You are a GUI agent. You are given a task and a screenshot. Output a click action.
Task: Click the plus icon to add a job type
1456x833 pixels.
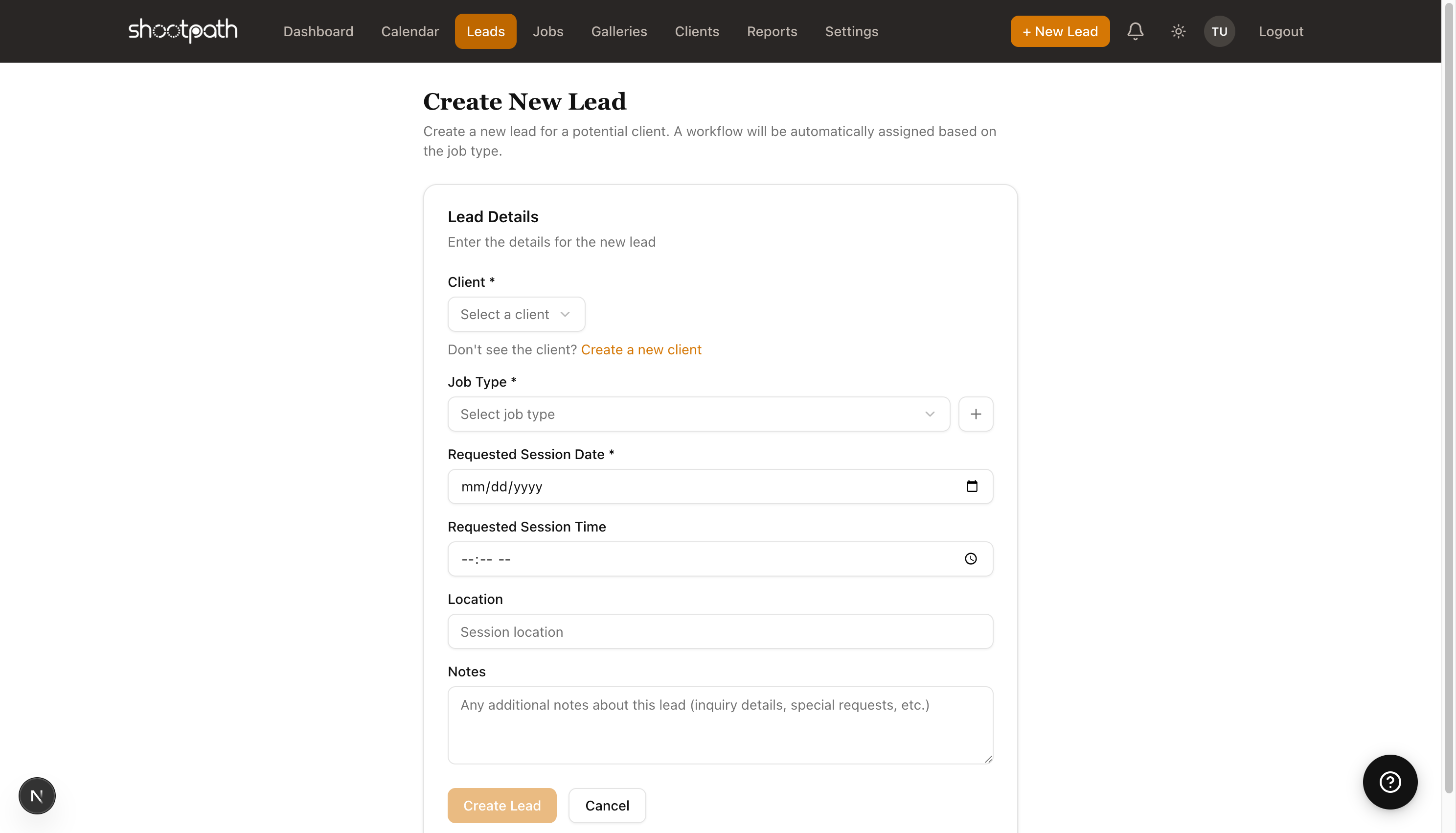pos(976,414)
